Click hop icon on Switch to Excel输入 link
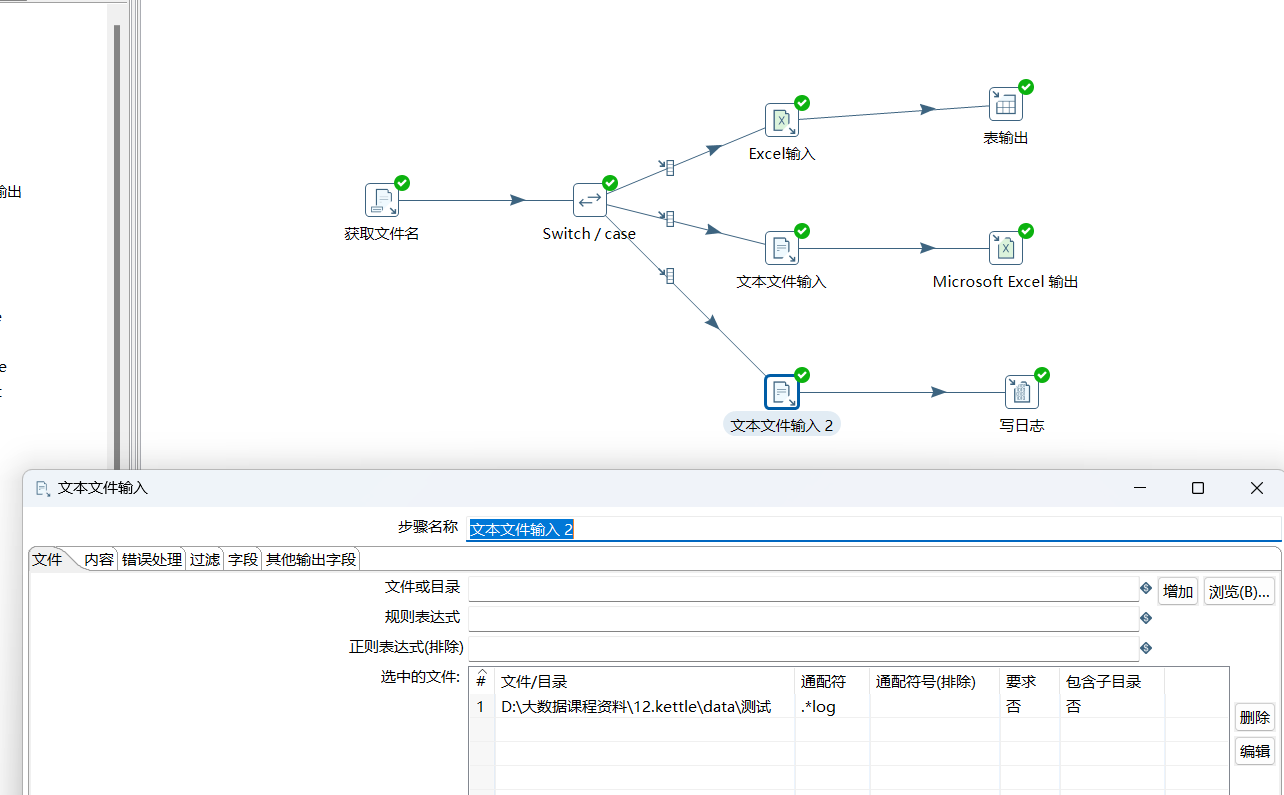This screenshot has height=795, width=1284. tap(666, 167)
